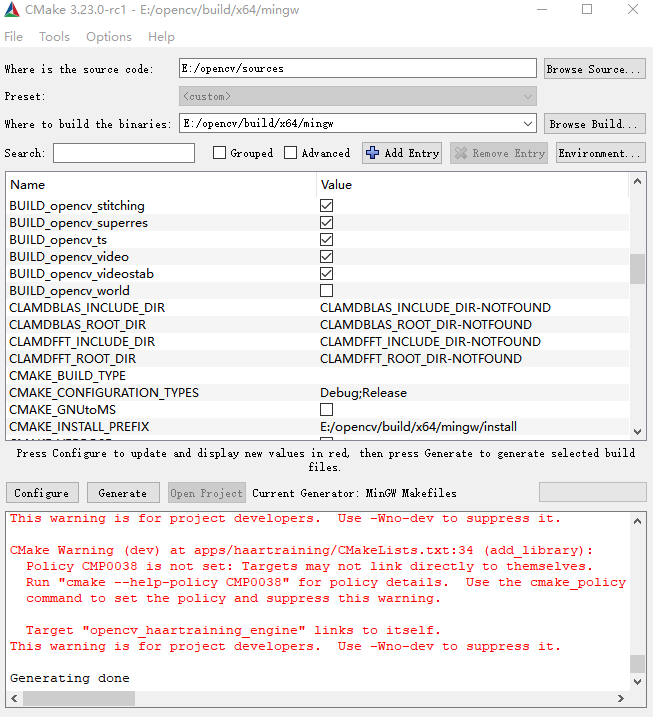Click the Browse Source button

tap(594, 69)
